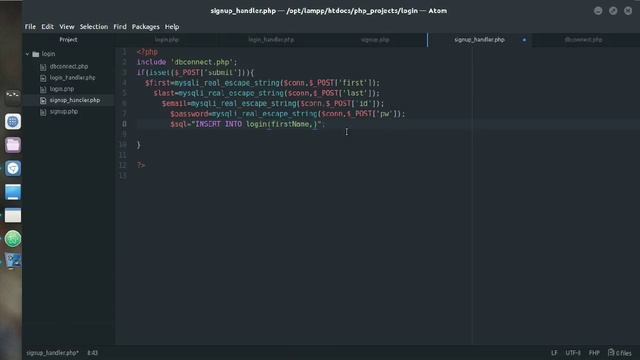The image size is (640, 360).
Task: Click the $sql INSERT INTO line
Action: [x=248, y=124]
